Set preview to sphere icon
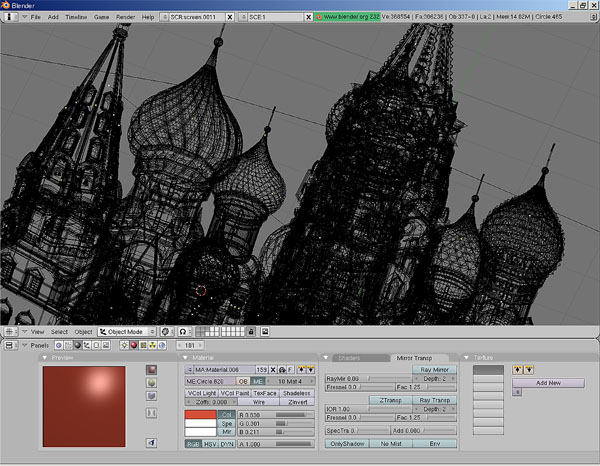The width and height of the screenshot is (600, 466). point(152,383)
